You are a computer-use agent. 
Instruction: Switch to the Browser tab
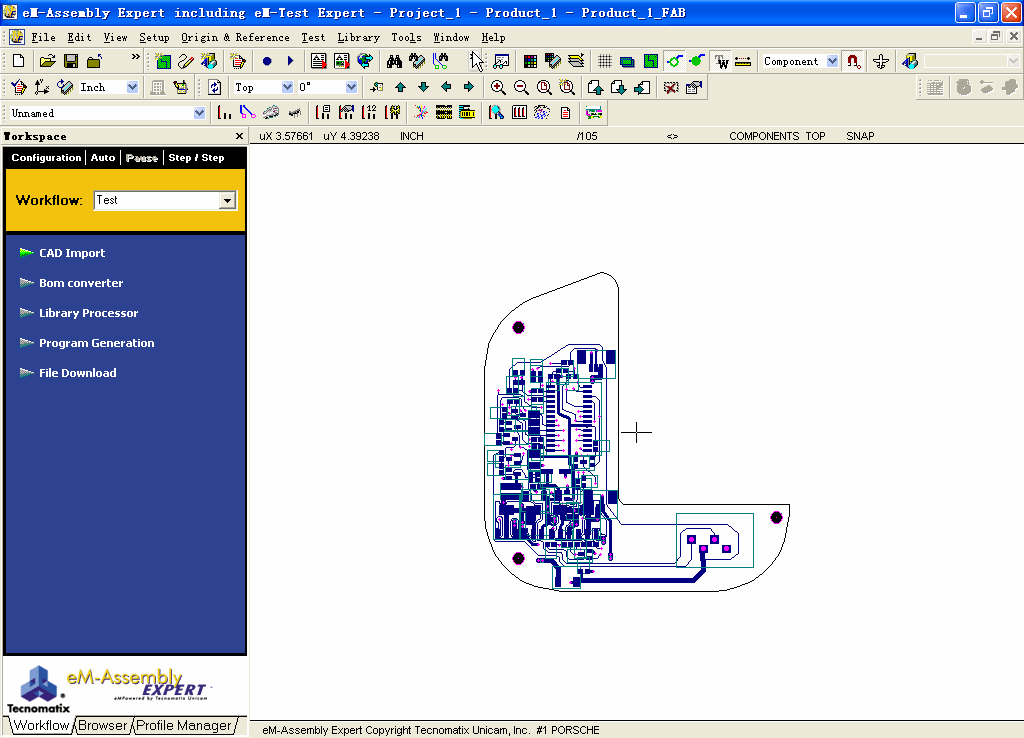coord(103,726)
